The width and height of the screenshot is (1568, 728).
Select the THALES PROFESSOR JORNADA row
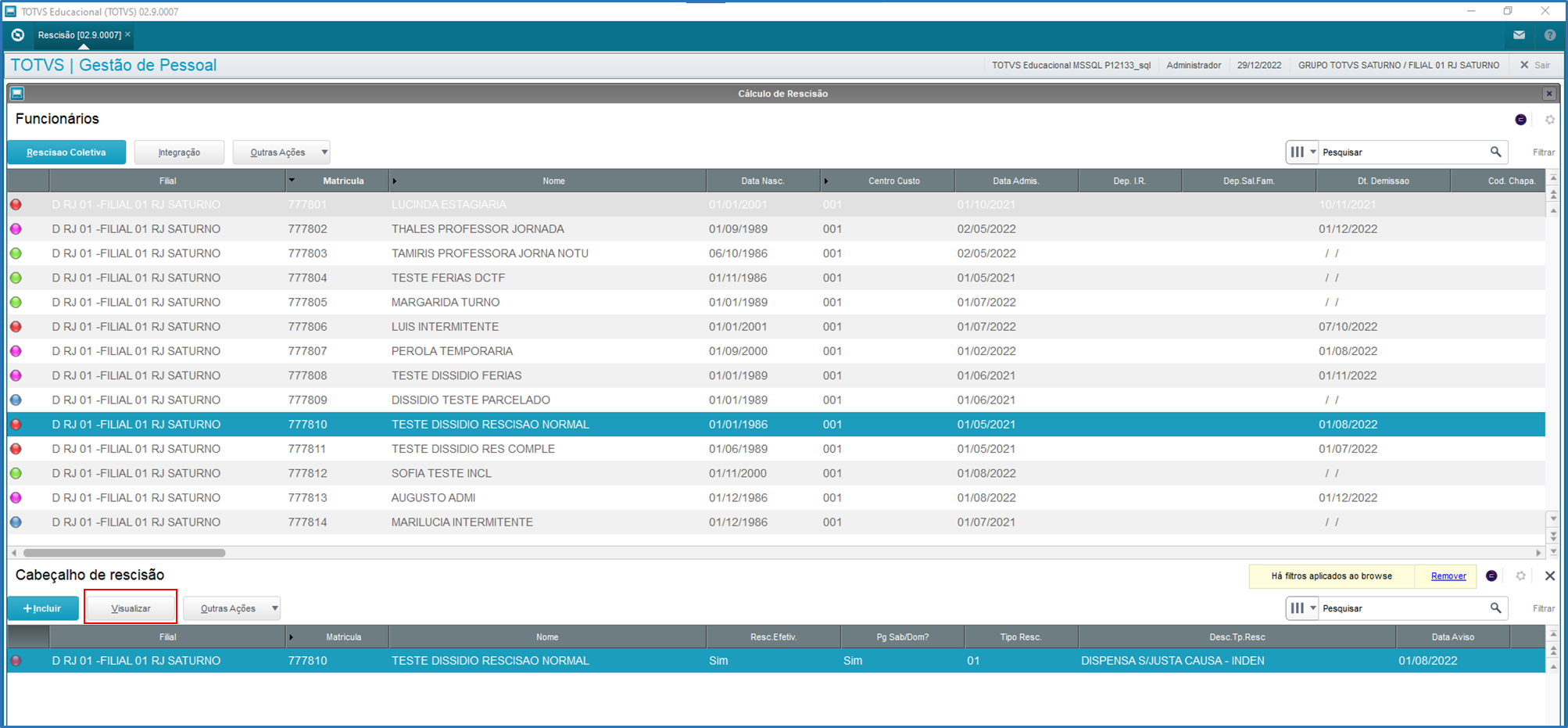click(776, 229)
